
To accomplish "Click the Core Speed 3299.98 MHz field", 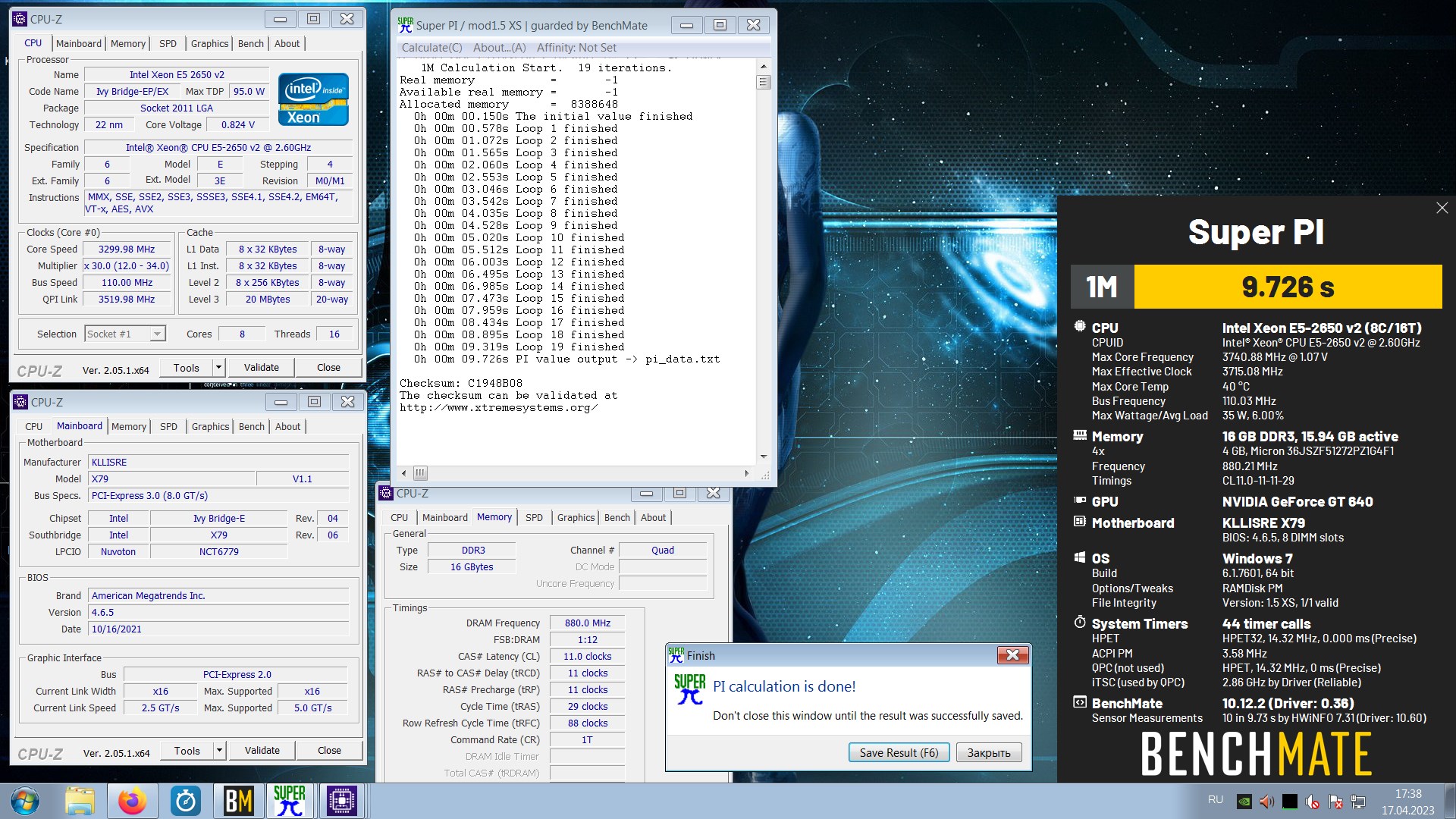I will coord(127,249).
